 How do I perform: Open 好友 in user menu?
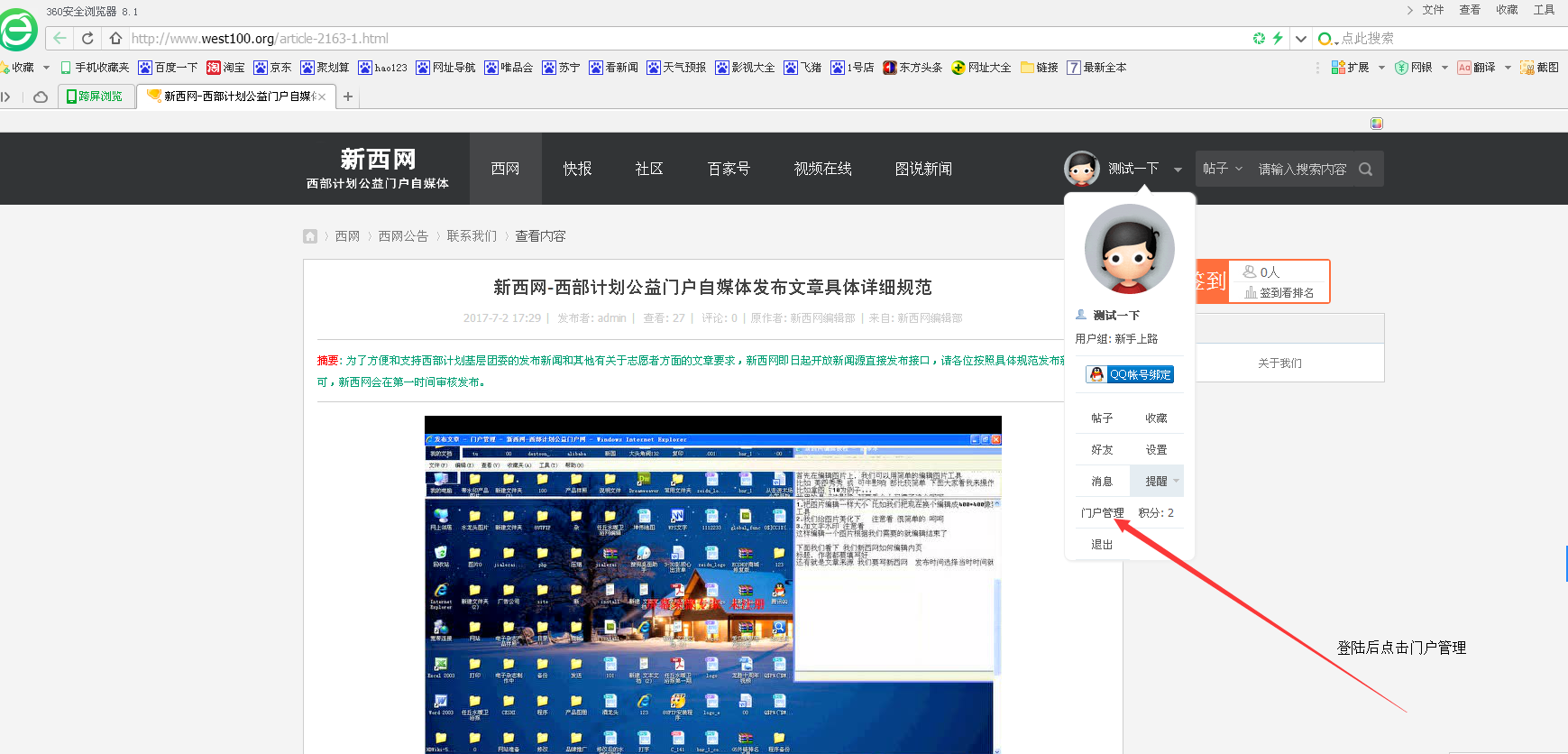[1102, 449]
